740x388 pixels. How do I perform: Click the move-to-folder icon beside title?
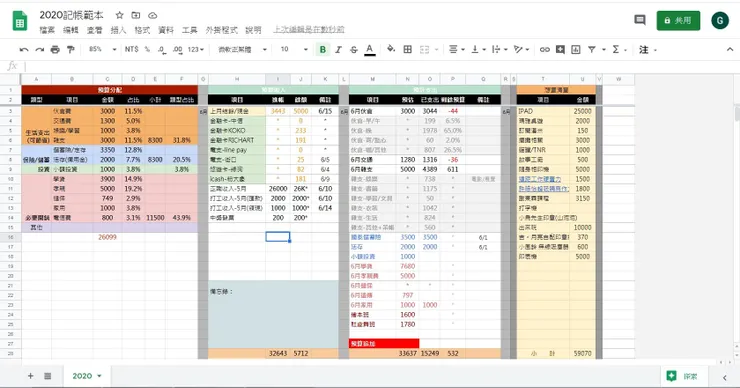click(x=136, y=16)
